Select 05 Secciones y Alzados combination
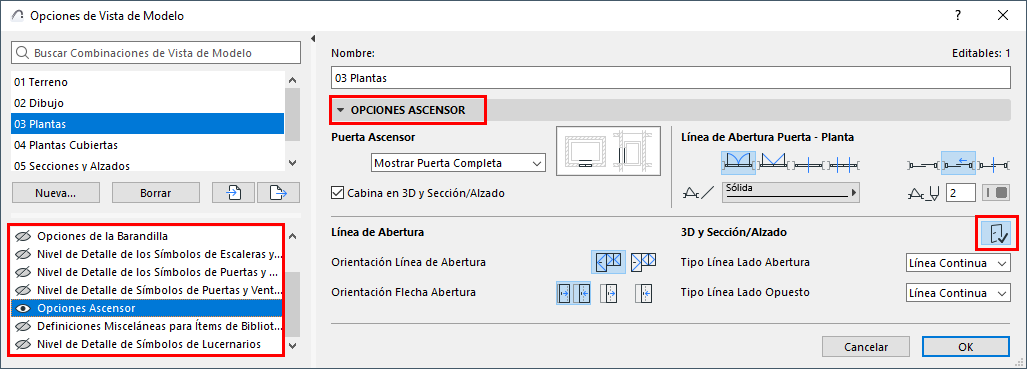Viewport: 1027px width, 369px height. (148, 165)
